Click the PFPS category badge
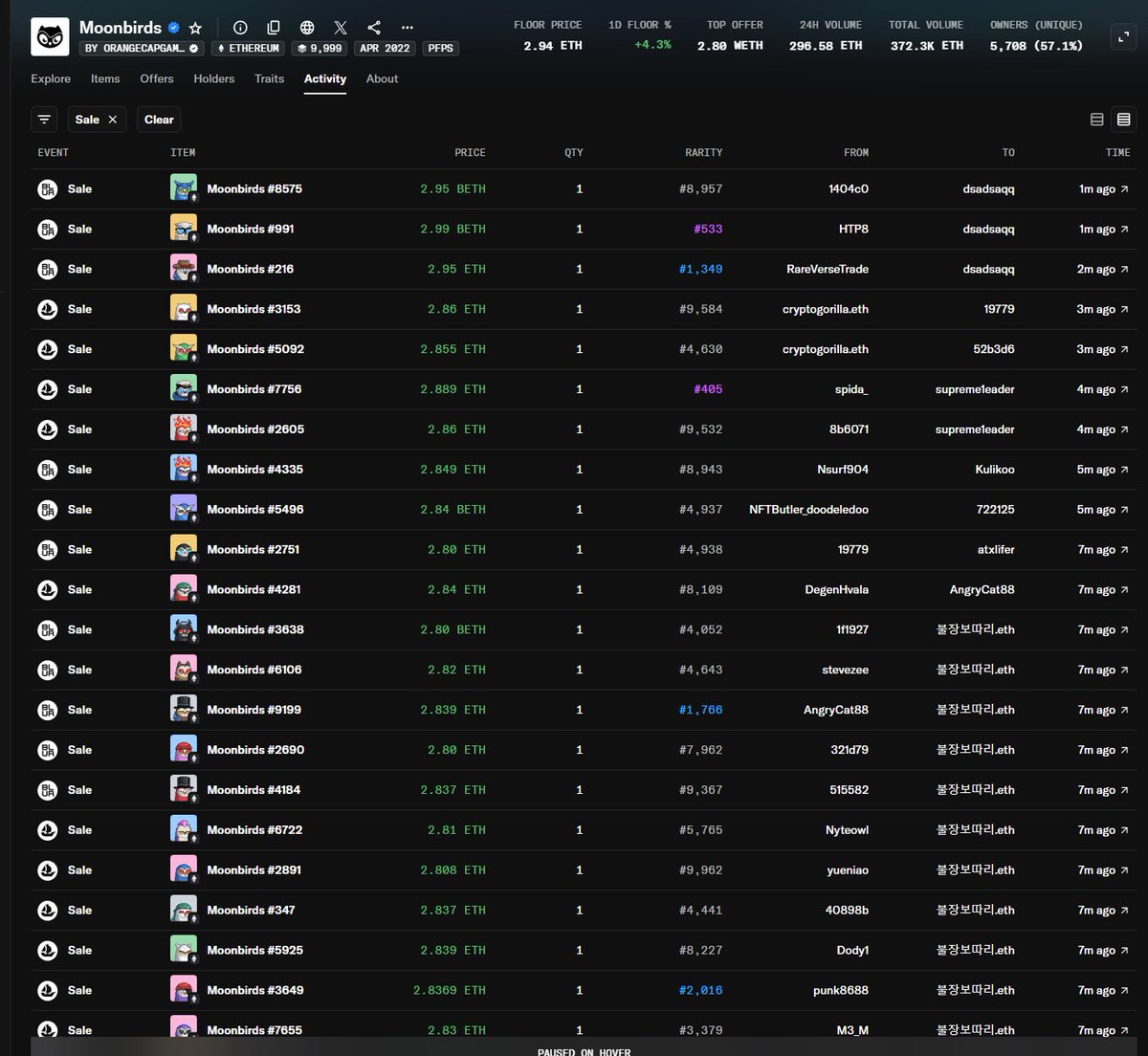This screenshot has width=1148, height=1056. (x=441, y=48)
